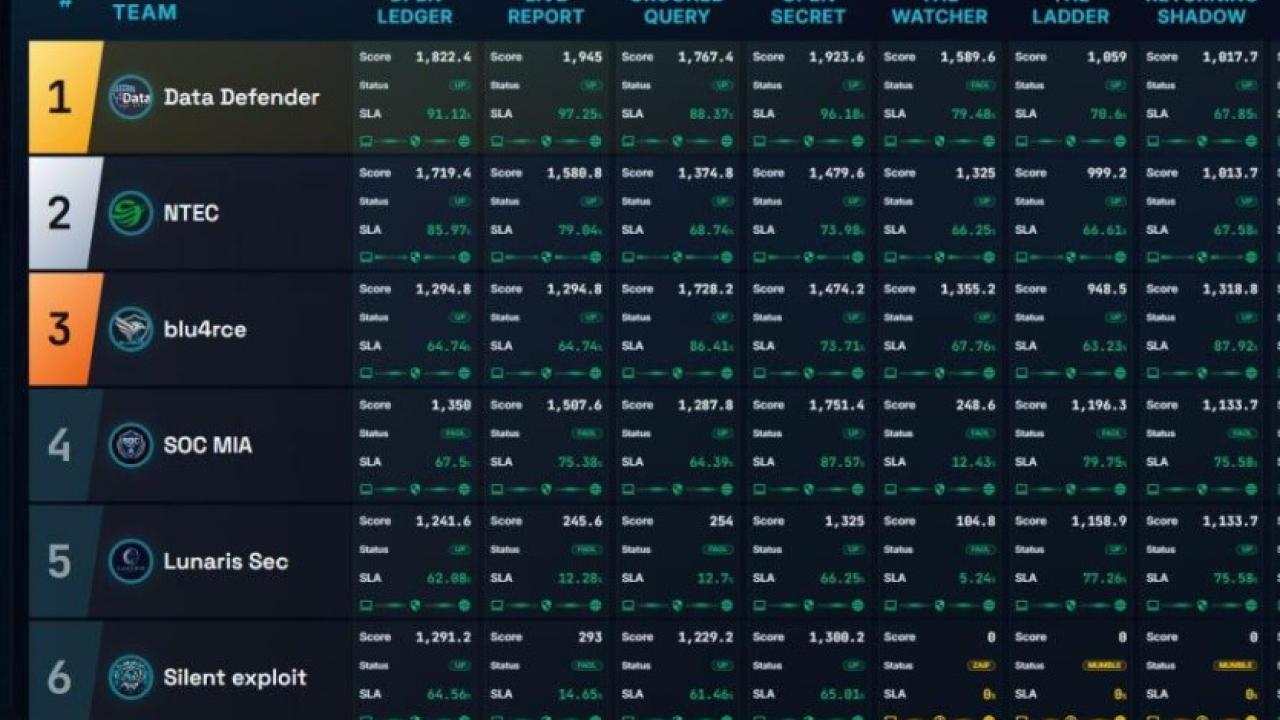This screenshot has width=1280, height=720.
Task: Select Data Defender's score 1,945
Action: (x=582, y=57)
